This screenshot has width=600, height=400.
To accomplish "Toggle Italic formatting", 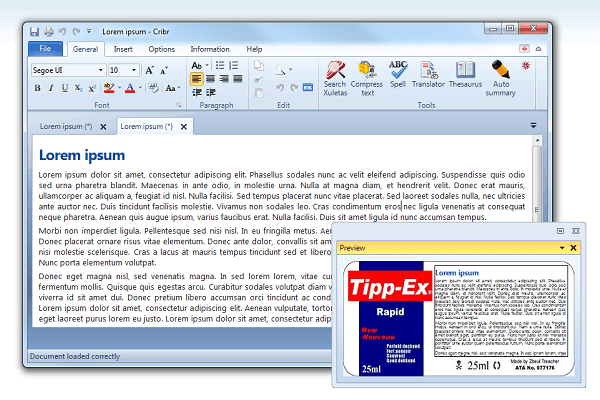I will [x=51, y=88].
